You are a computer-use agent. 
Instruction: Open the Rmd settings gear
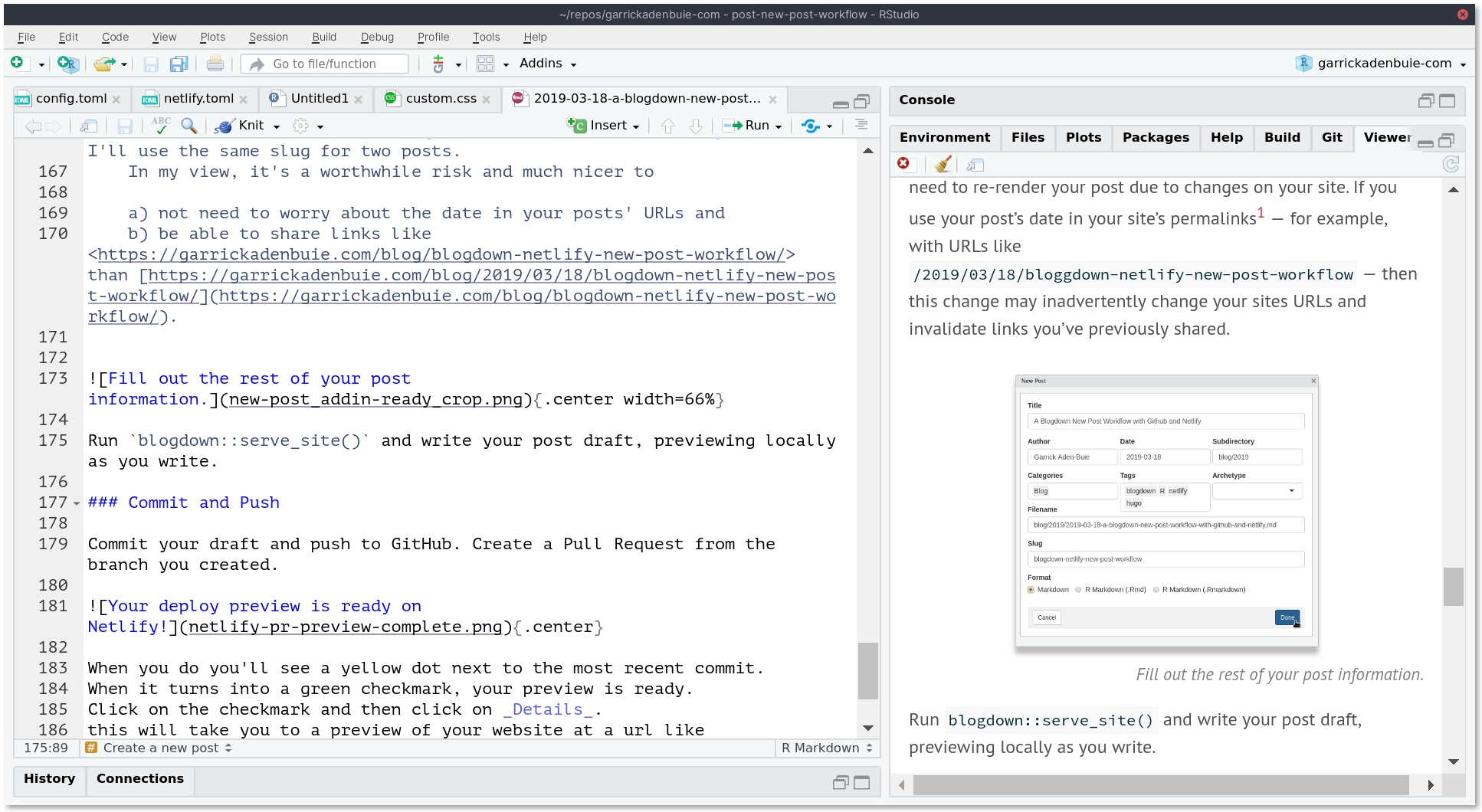300,126
